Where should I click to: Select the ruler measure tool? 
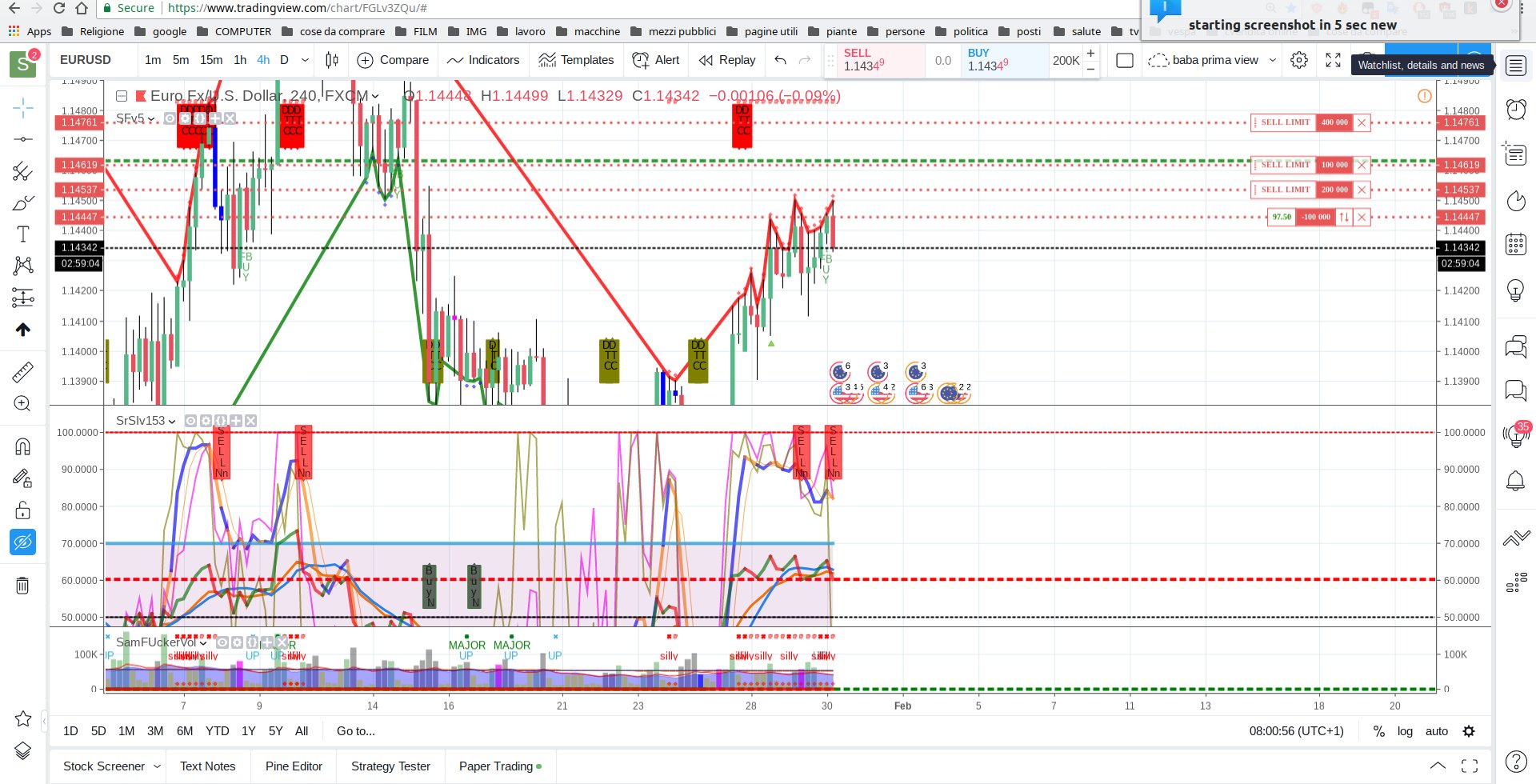pyautogui.click(x=23, y=372)
